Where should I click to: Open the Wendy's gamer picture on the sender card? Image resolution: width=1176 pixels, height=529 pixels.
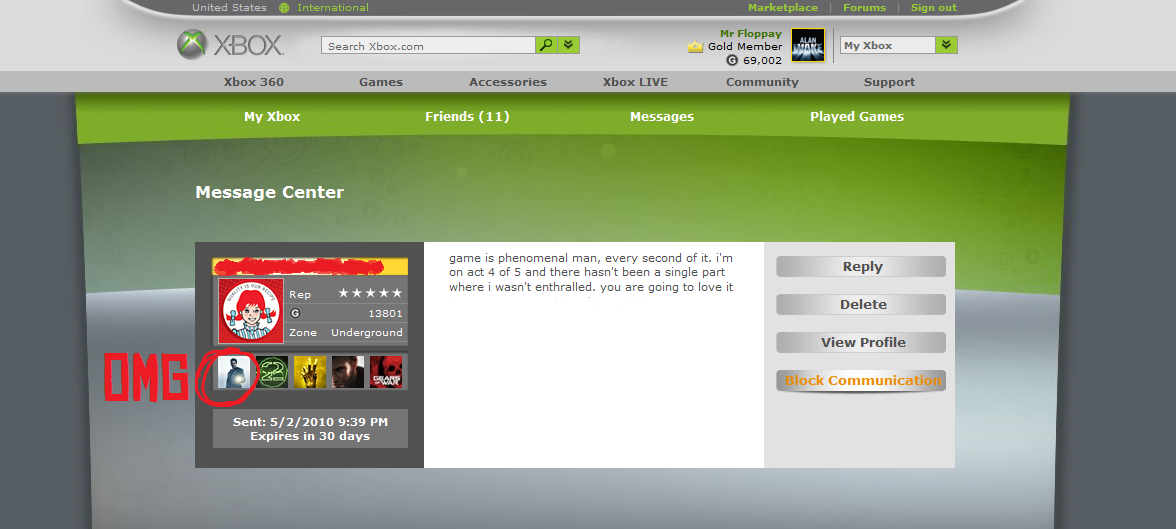click(250, 311)
